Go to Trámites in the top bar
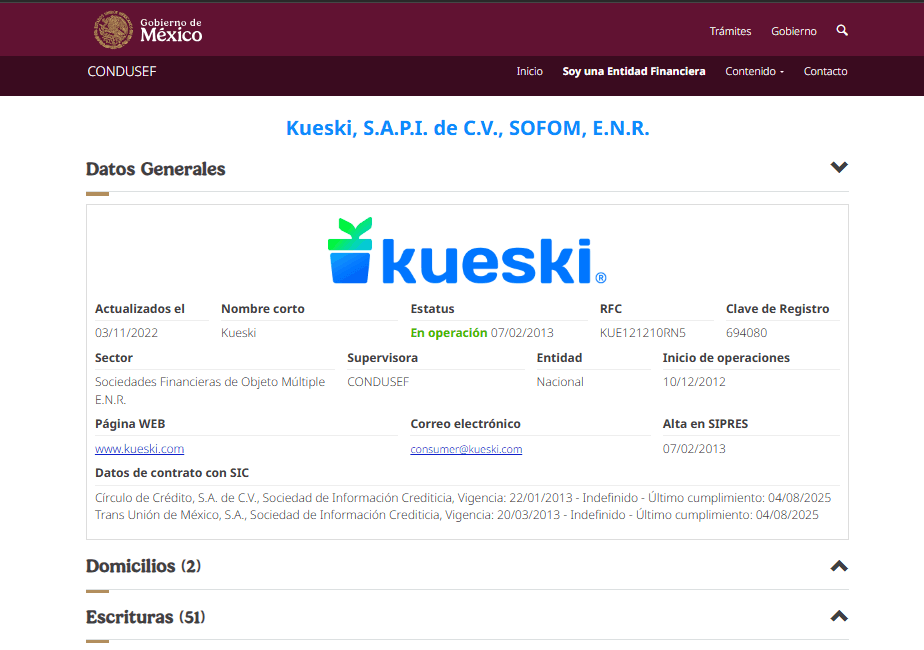 coord(730,31)
